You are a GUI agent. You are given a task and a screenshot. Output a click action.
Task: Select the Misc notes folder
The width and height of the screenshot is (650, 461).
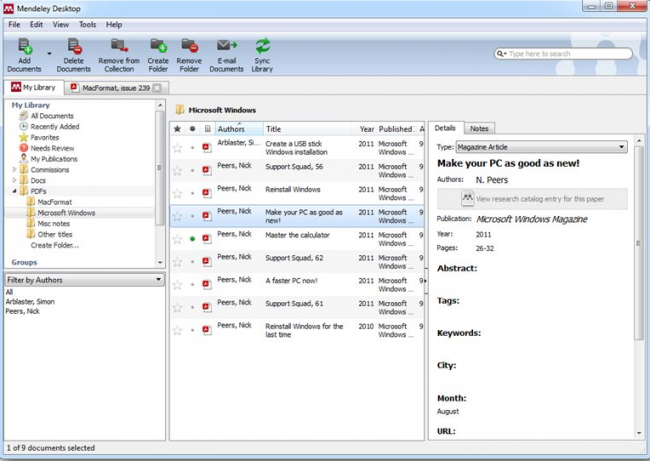[x=53, y=223]
